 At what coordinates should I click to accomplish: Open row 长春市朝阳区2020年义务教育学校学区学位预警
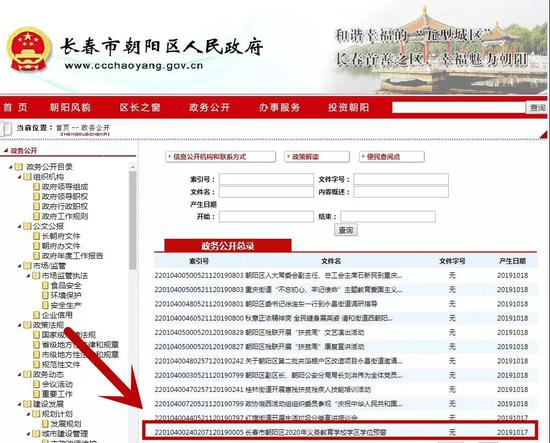click(340, 432)
